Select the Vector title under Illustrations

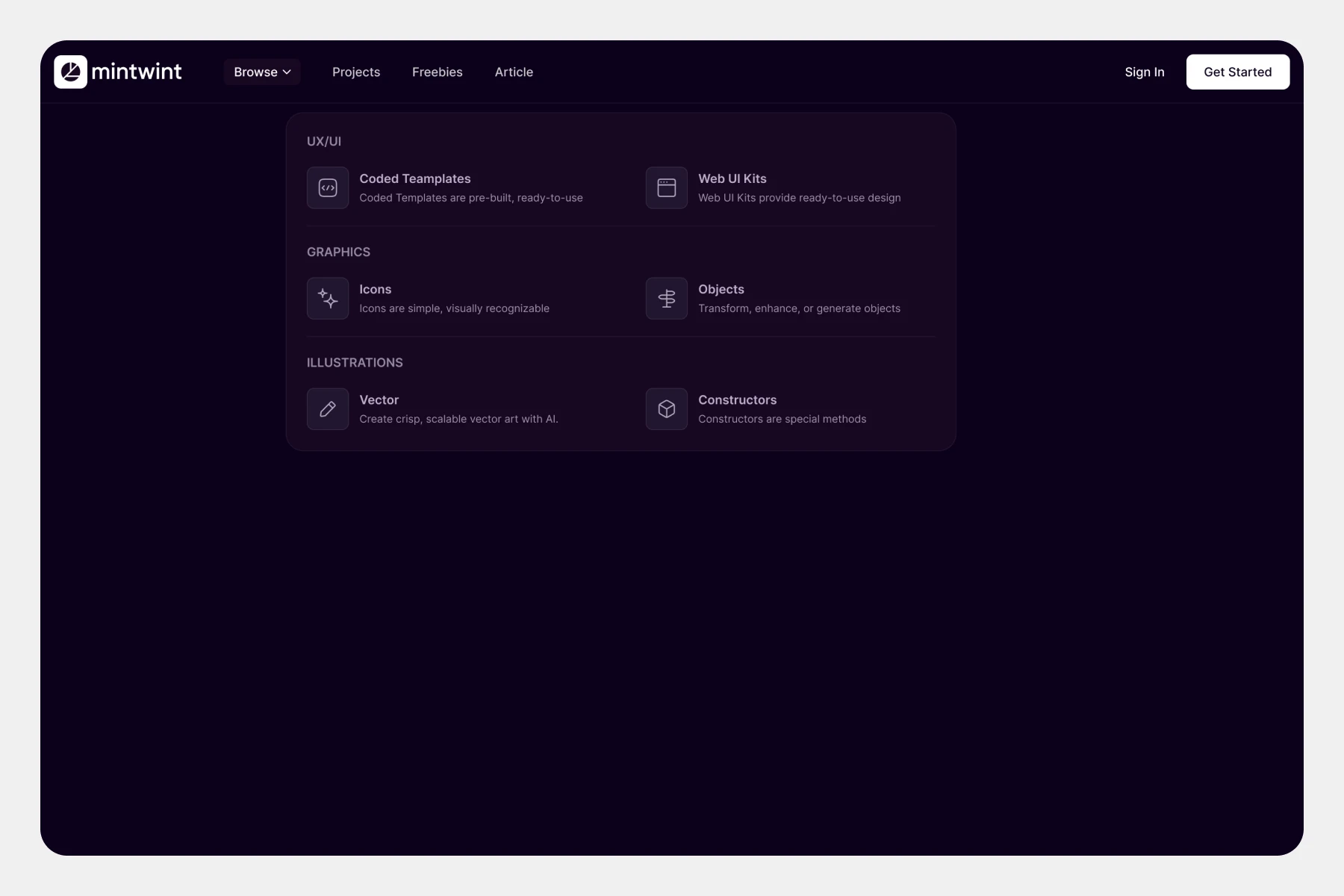click(x=379, y=400)
